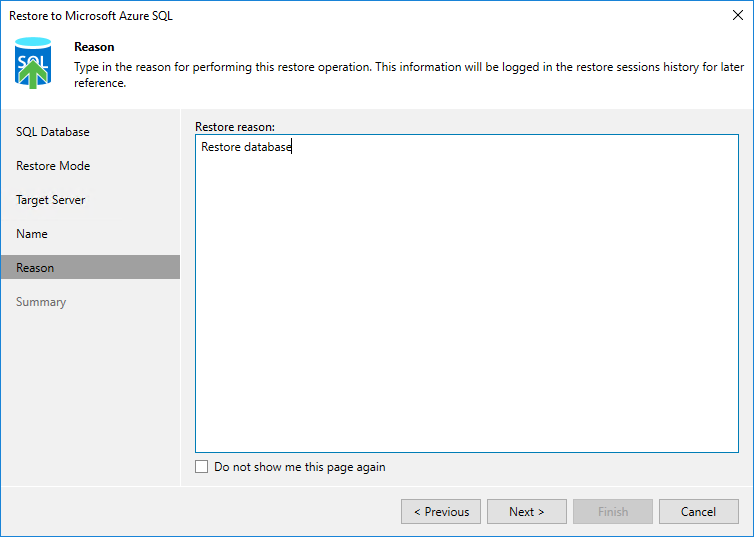This screenshot has width=754, height=537.
Task: Select the Reason step in sidebar
Action: (35, 268)
